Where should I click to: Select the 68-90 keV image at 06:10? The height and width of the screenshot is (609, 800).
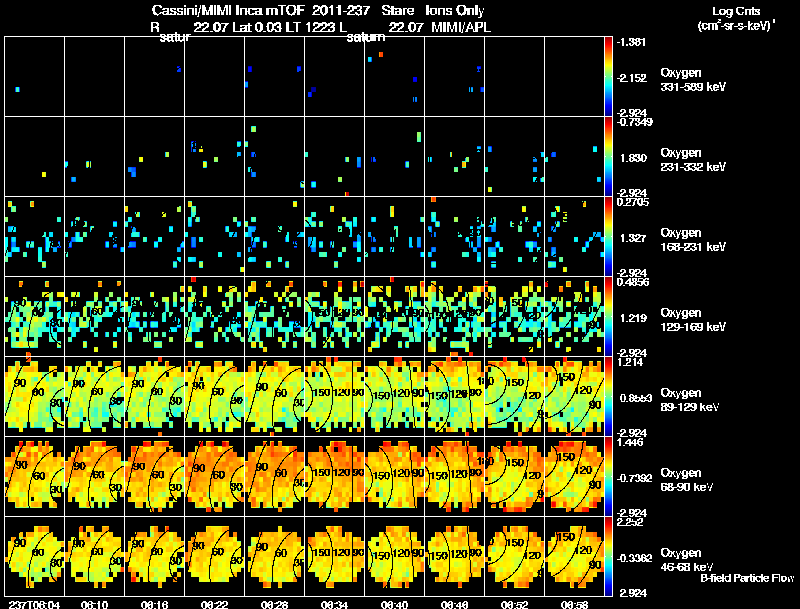point(94,476)
